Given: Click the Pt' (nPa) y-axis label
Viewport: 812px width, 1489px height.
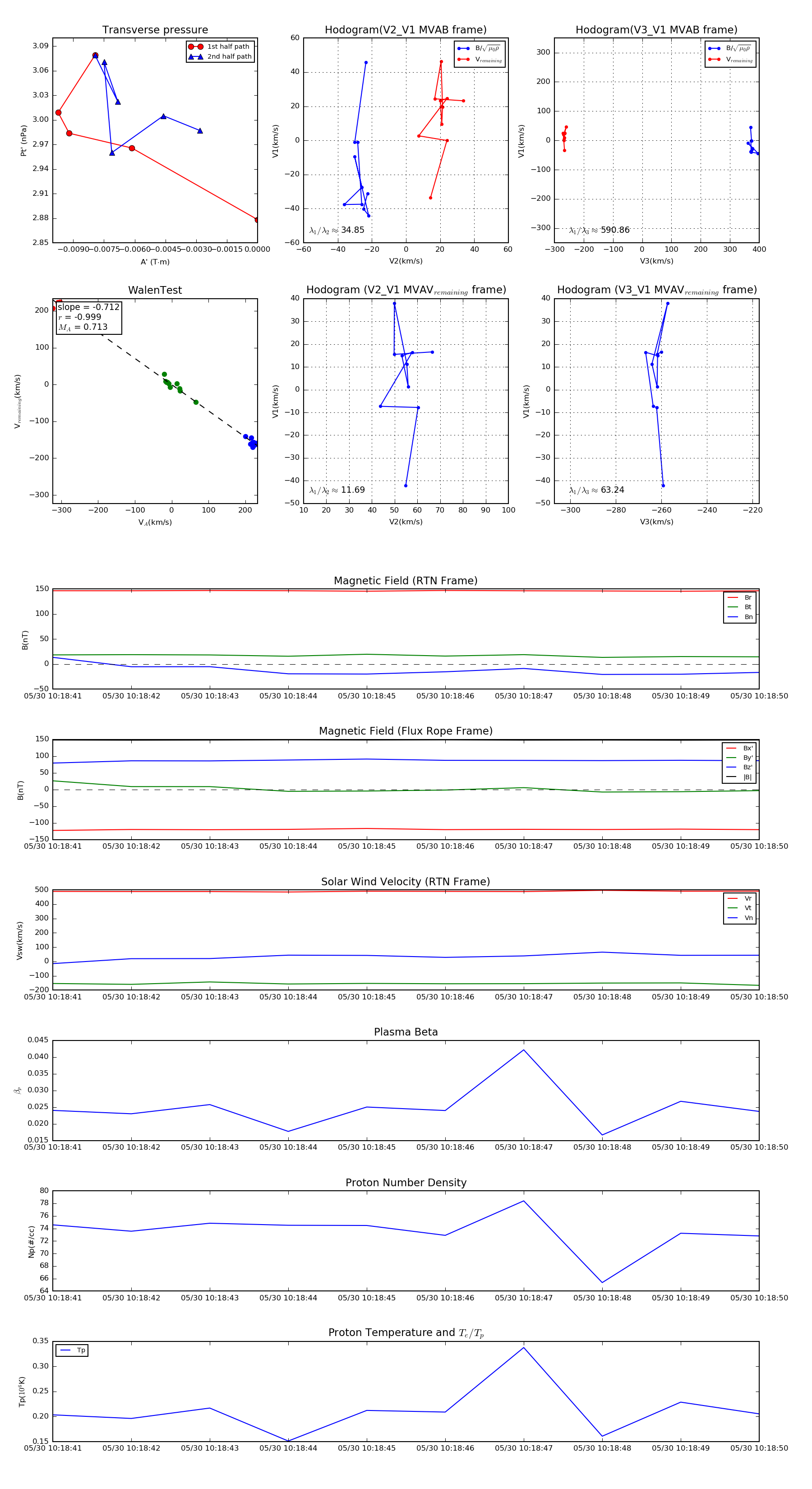Looking at the screenshot, I should point(24,140).
